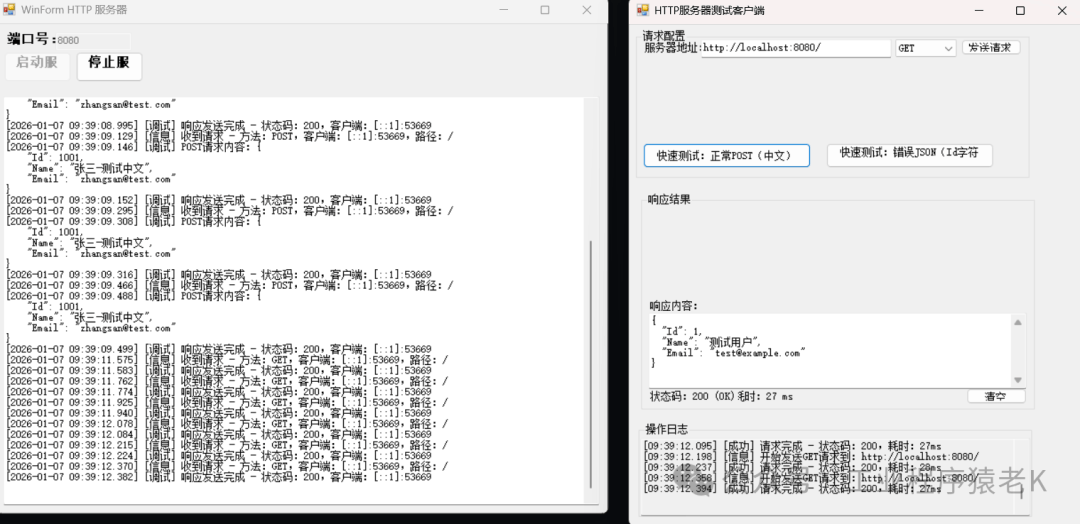Click the 端口号 port number field
The image size is (1080, 524).
92,40
